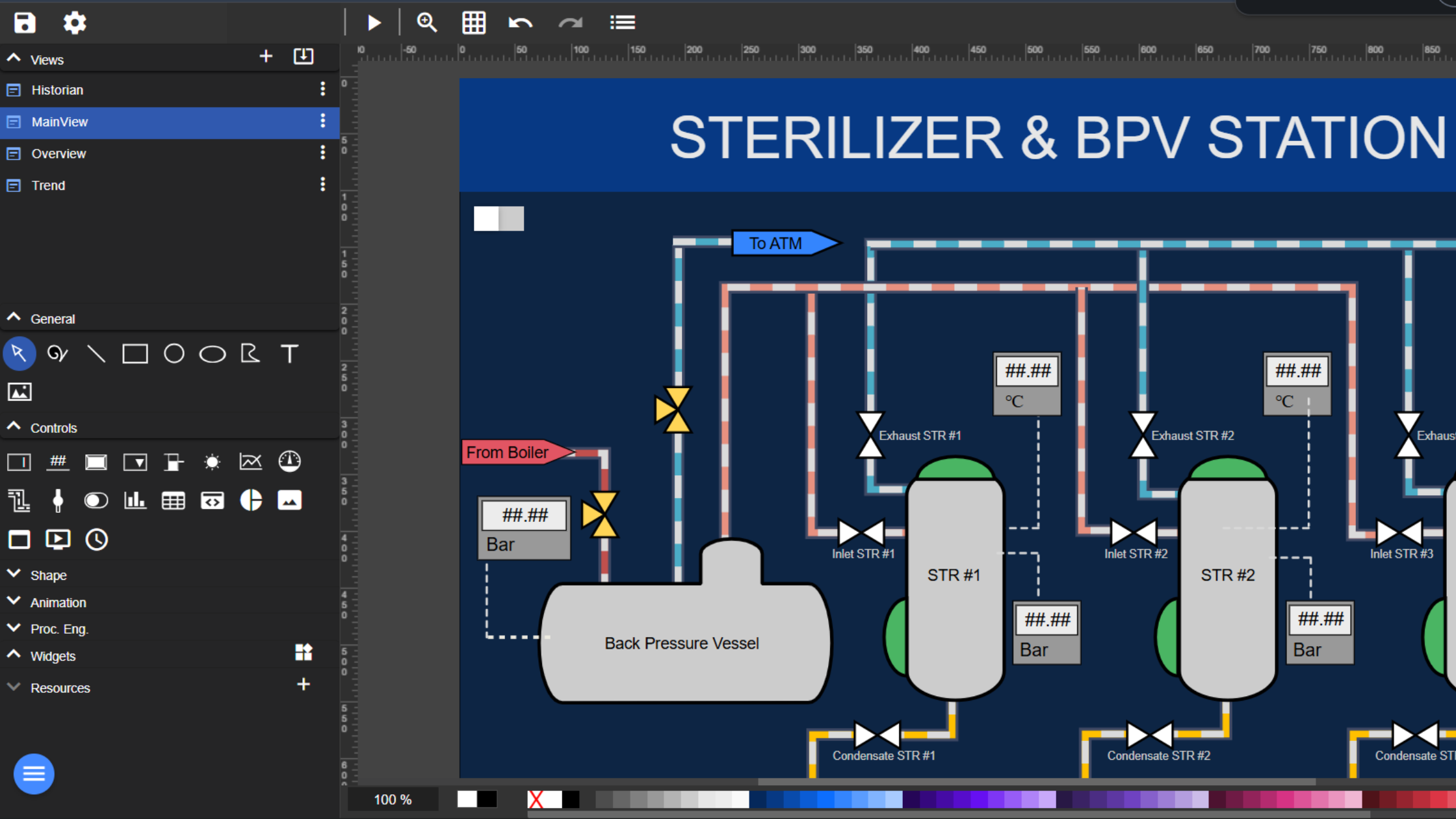Select the gauge control from Controls panel

(x=289, y=461)
